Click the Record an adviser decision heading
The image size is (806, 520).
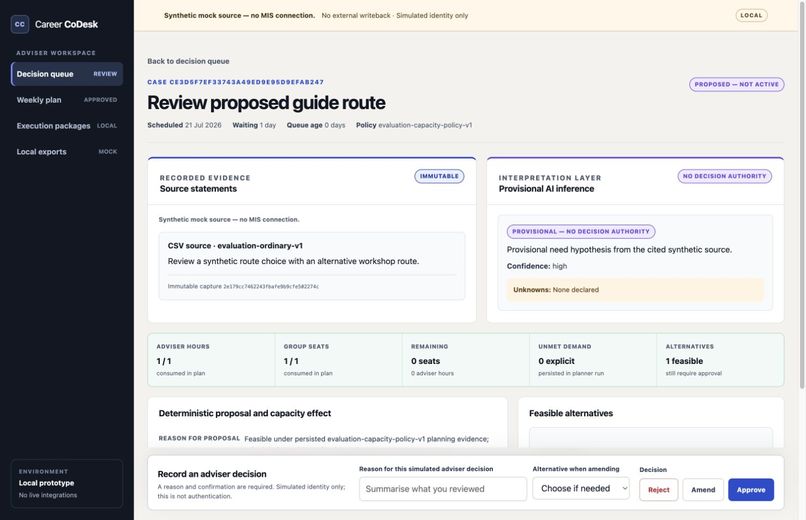click(212, 474)
